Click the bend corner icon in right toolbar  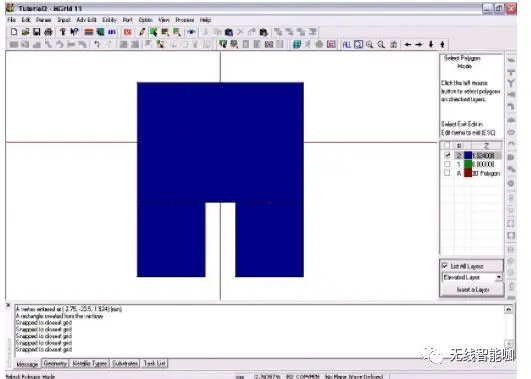511,107
